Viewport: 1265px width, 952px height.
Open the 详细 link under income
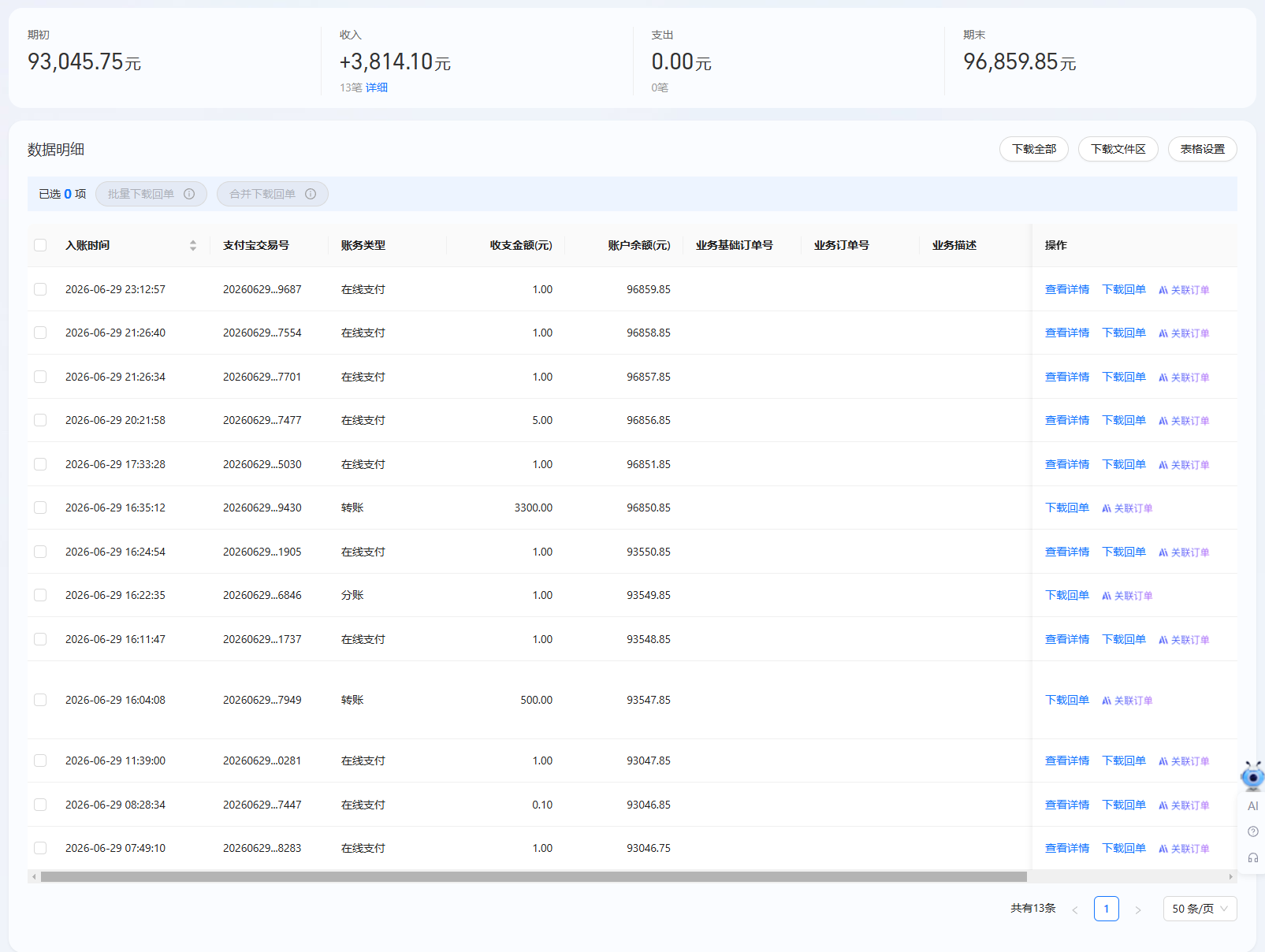point(377,87)
